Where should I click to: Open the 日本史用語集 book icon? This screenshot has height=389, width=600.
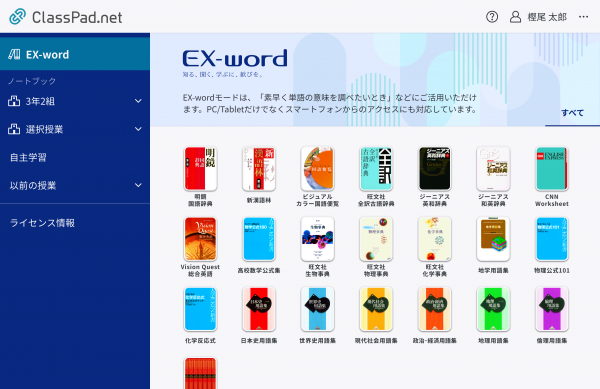click(x=259, y=309)
